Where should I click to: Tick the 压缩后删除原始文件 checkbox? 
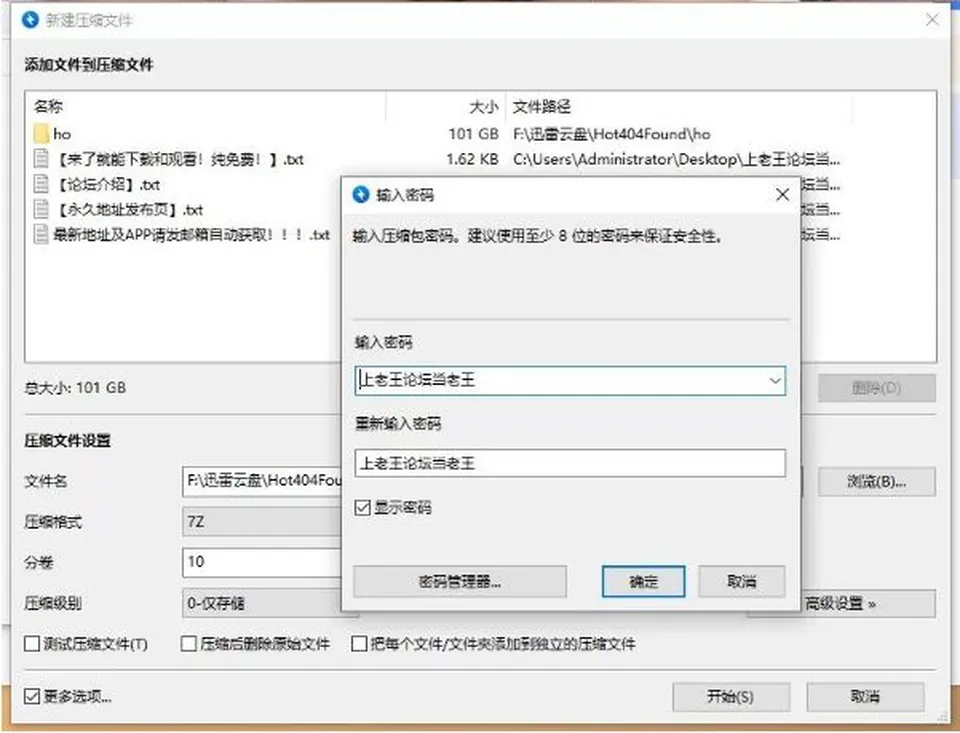189,644
